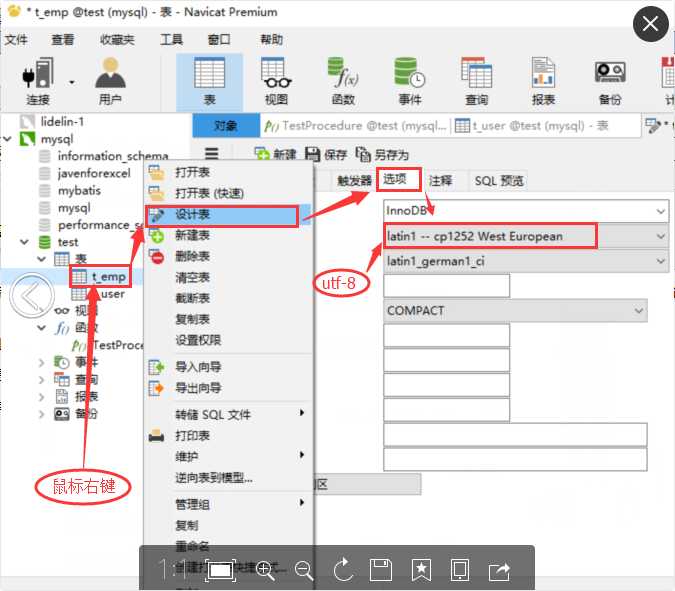The width and height of the screenshot is (675, 591).
Task: Click the fit-to-window icon in viewer bar
Action: (x=221, y=570)
